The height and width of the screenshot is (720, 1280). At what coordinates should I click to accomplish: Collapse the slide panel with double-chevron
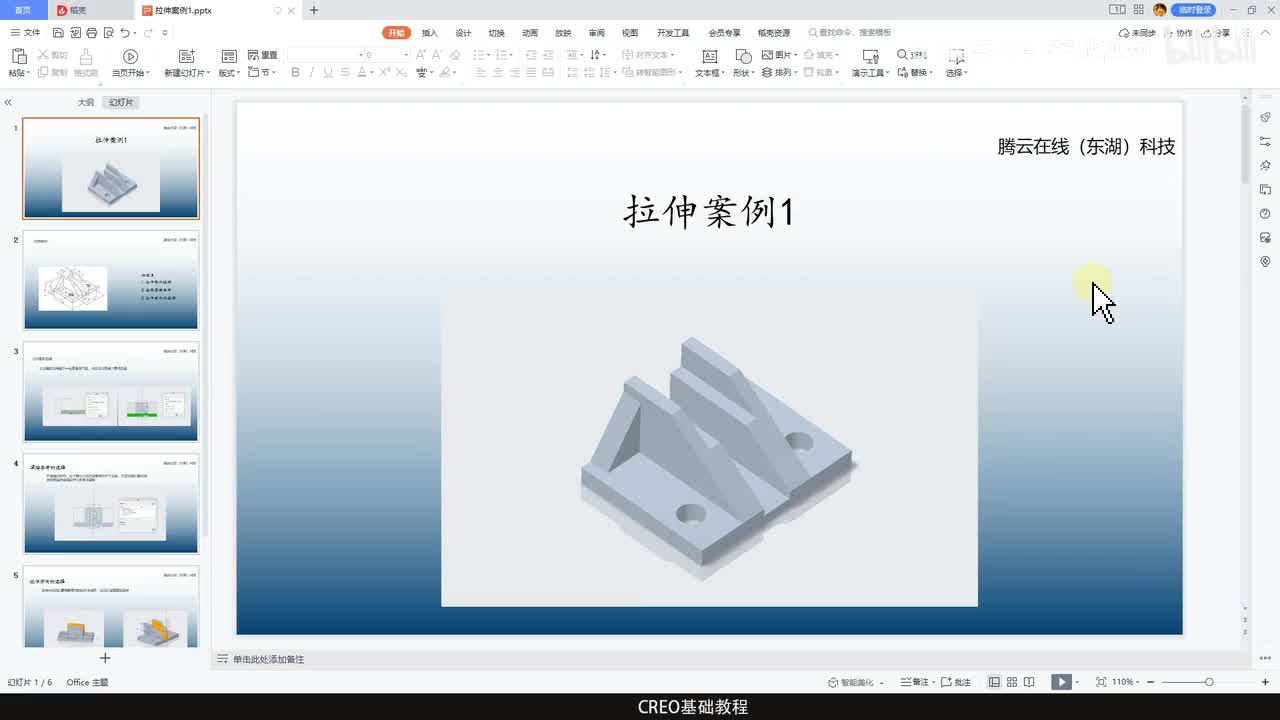pyautogui.click(x=8, y=102)
